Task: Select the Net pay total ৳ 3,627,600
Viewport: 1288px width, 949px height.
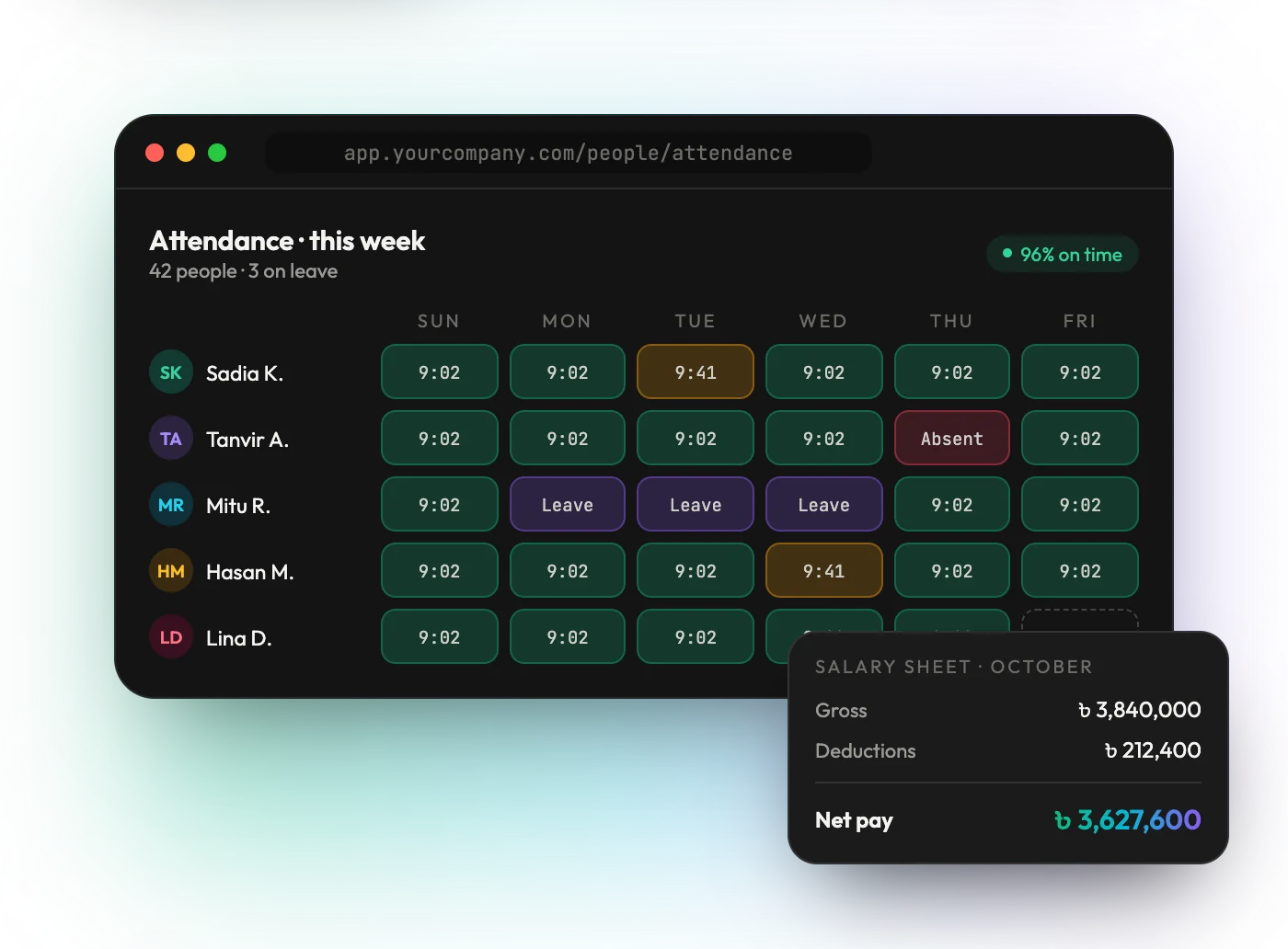Action: coord(1128,820)
